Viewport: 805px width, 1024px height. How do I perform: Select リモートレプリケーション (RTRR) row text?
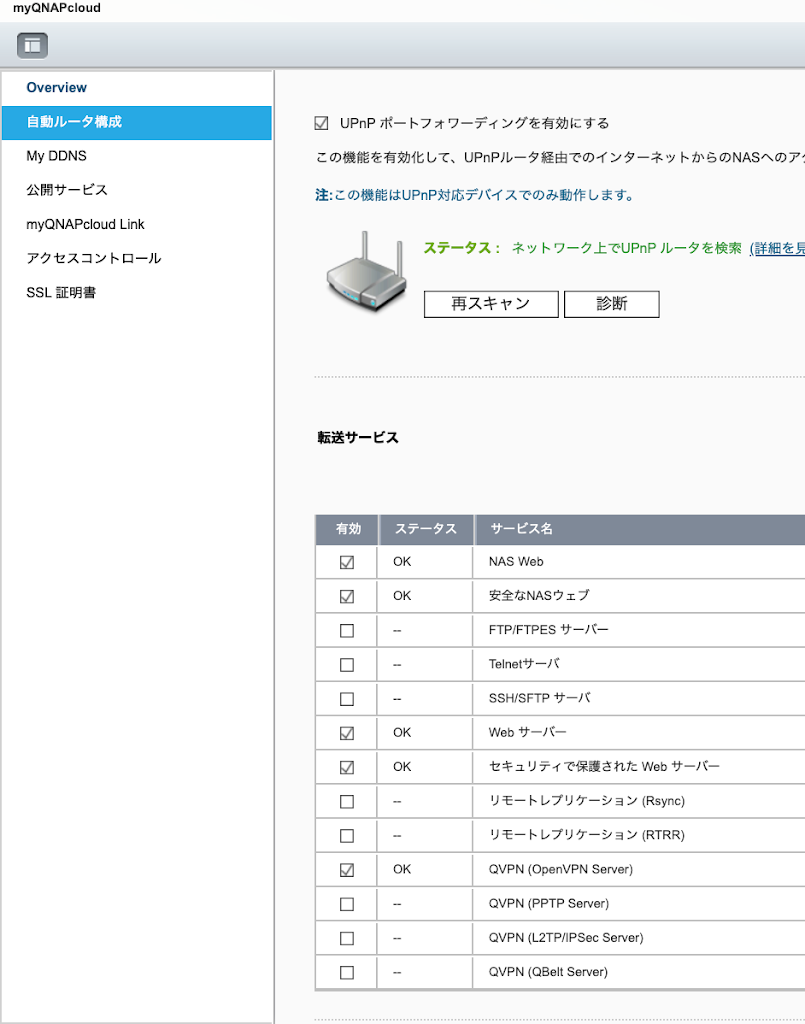(x=587, y=835)
